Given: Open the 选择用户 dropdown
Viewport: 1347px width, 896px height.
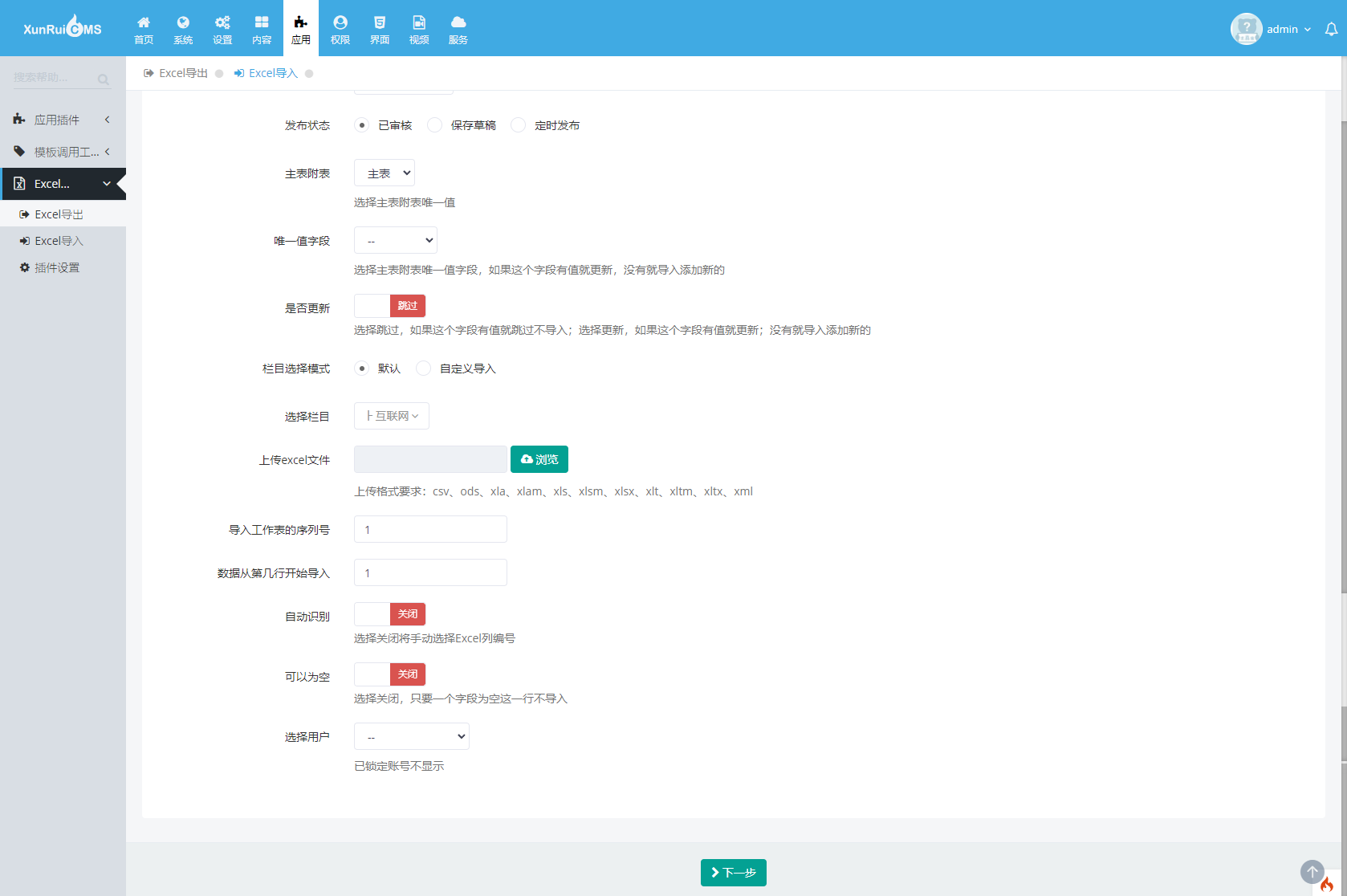Looking at the screenshot, I should [x=412, y=737].
